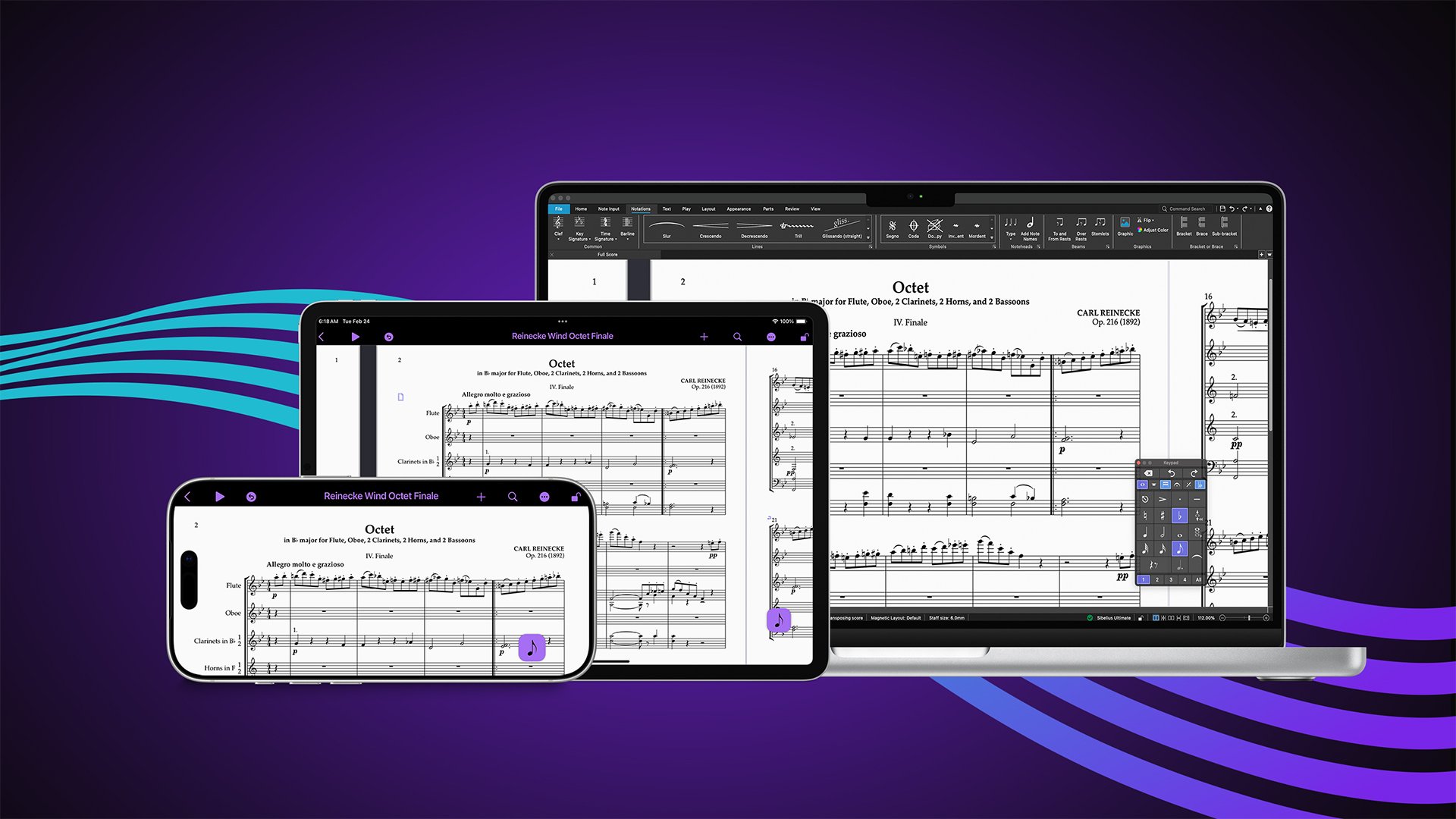
Task: Tap the search magnifier on the iPad toolbar
Action: click(x=737, y=337)
